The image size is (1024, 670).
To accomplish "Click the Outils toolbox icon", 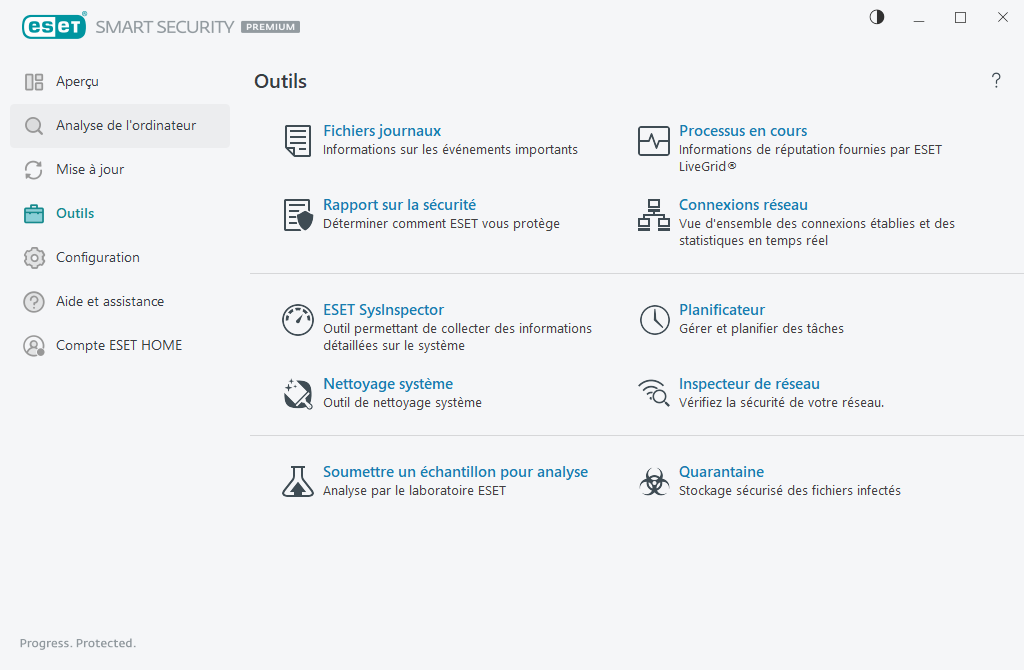I will 34,214.
